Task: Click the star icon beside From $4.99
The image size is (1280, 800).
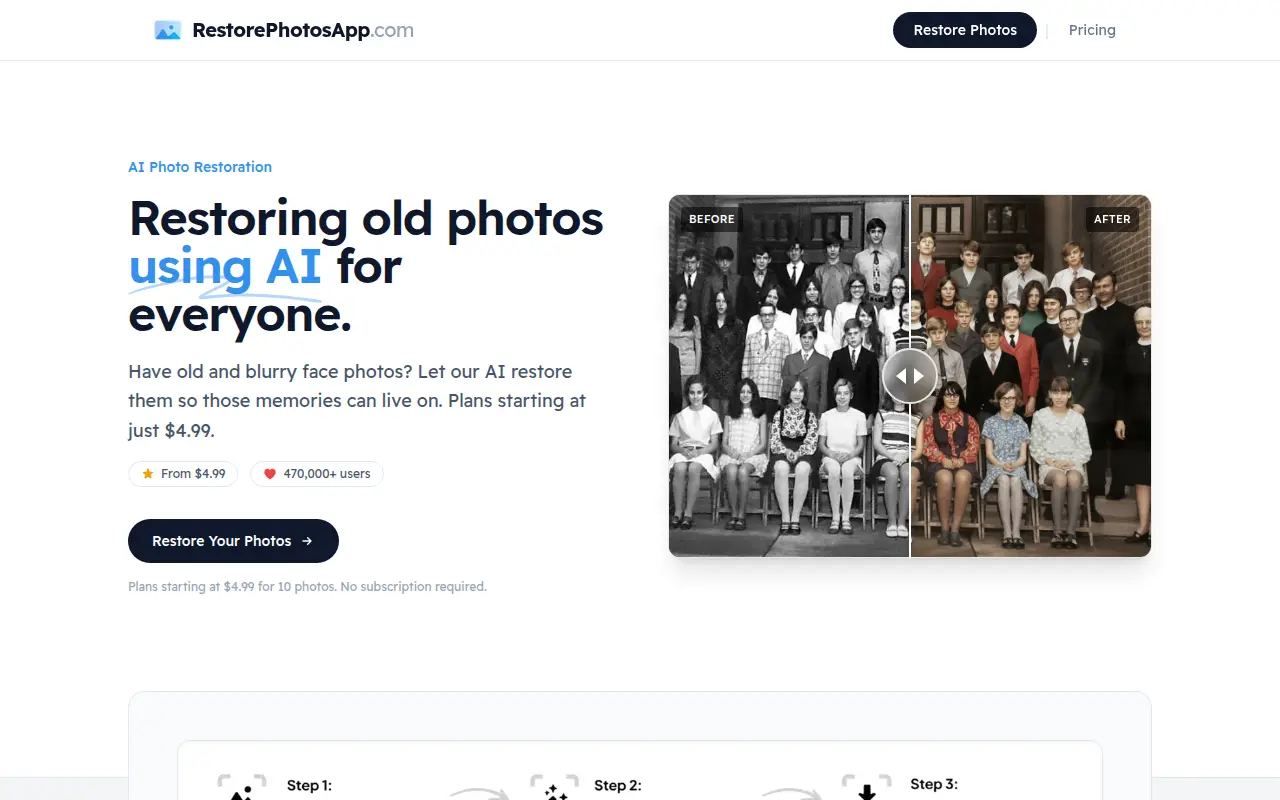Action: click(148, 474)
